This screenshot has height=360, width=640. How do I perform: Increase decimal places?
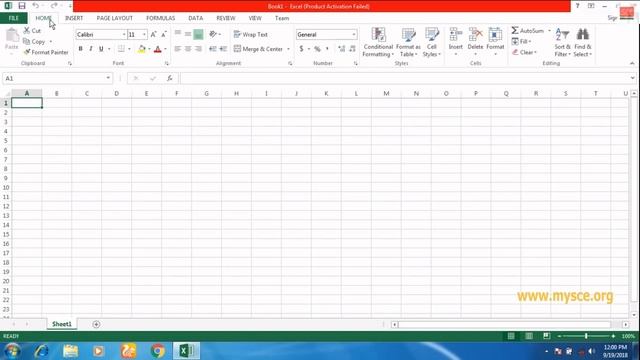pyautogui.click(x=342, y=49)
